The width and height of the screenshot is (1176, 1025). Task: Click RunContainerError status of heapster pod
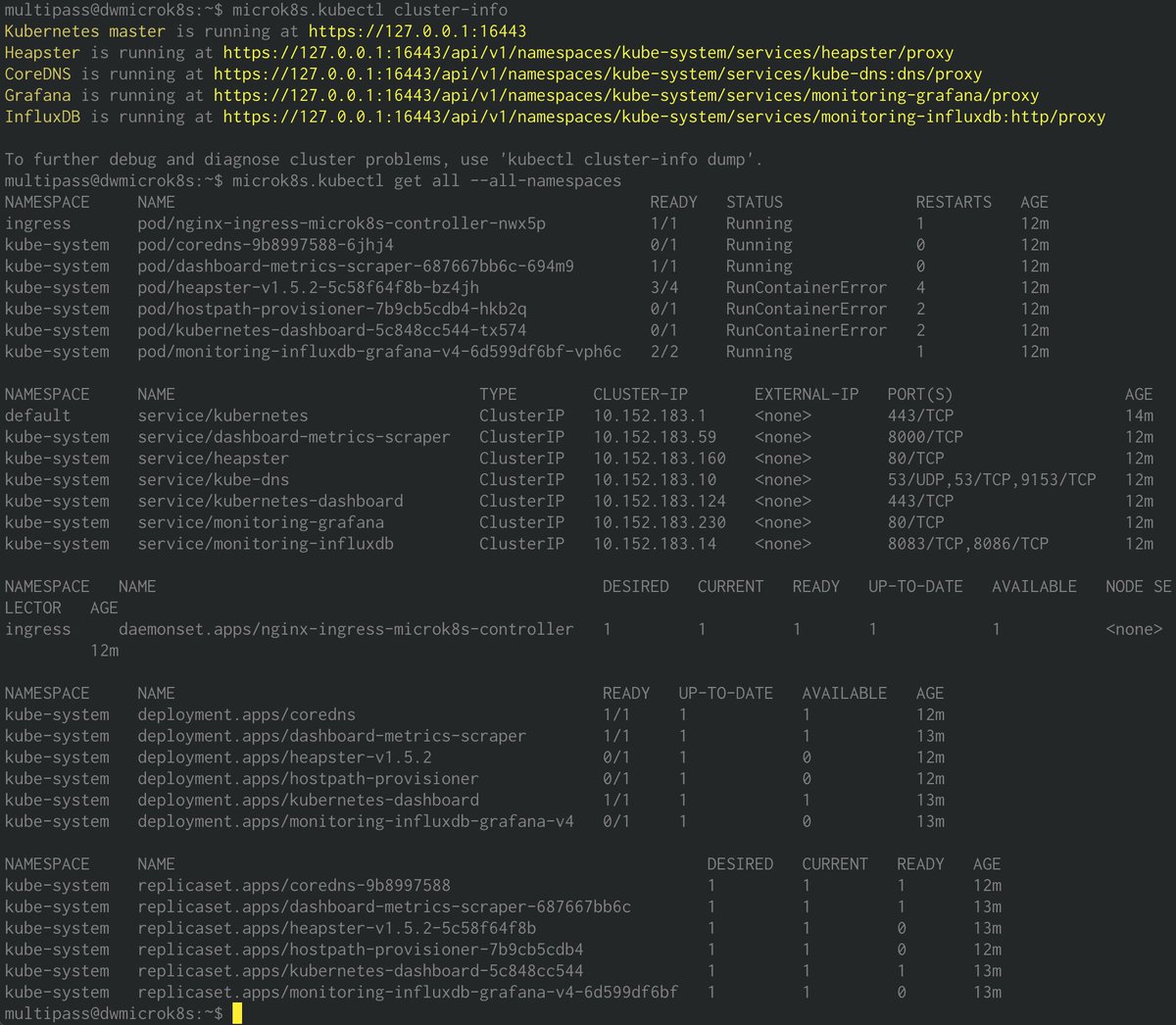point(807,288)
